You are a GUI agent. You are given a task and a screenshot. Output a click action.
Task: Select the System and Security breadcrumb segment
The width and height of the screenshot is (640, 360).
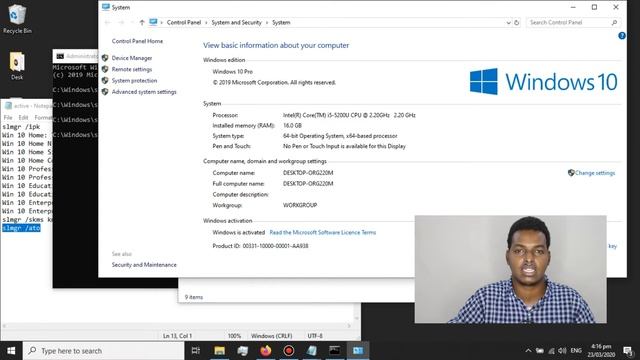click(x=236, y=22)
